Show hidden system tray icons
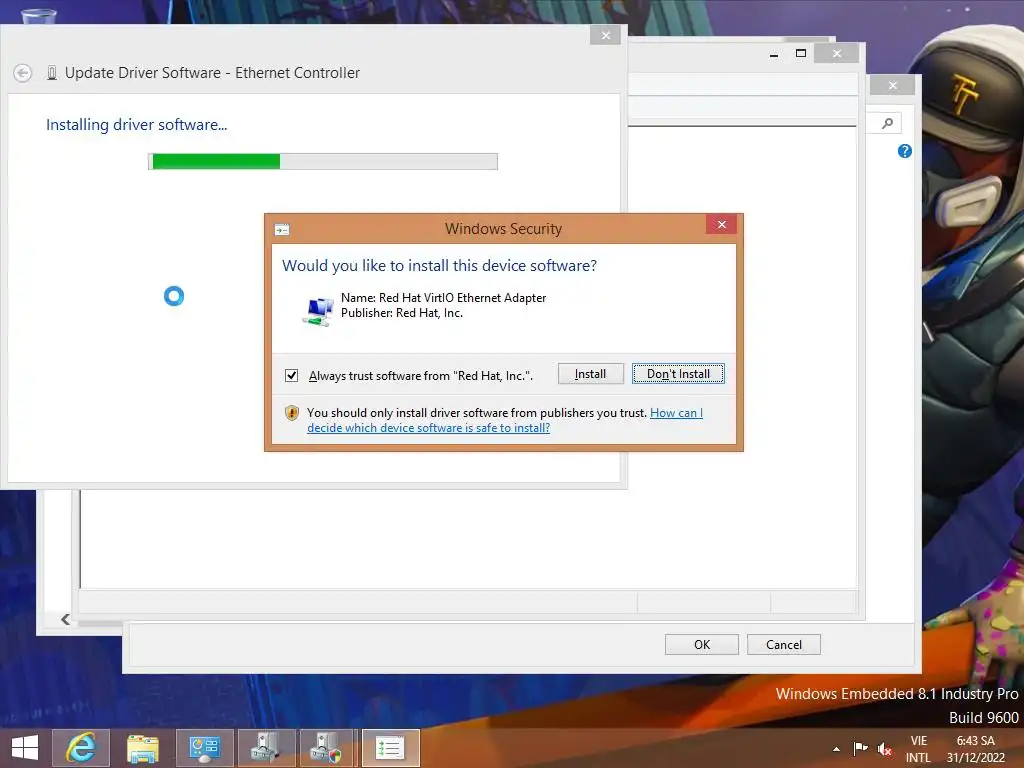 837,749
